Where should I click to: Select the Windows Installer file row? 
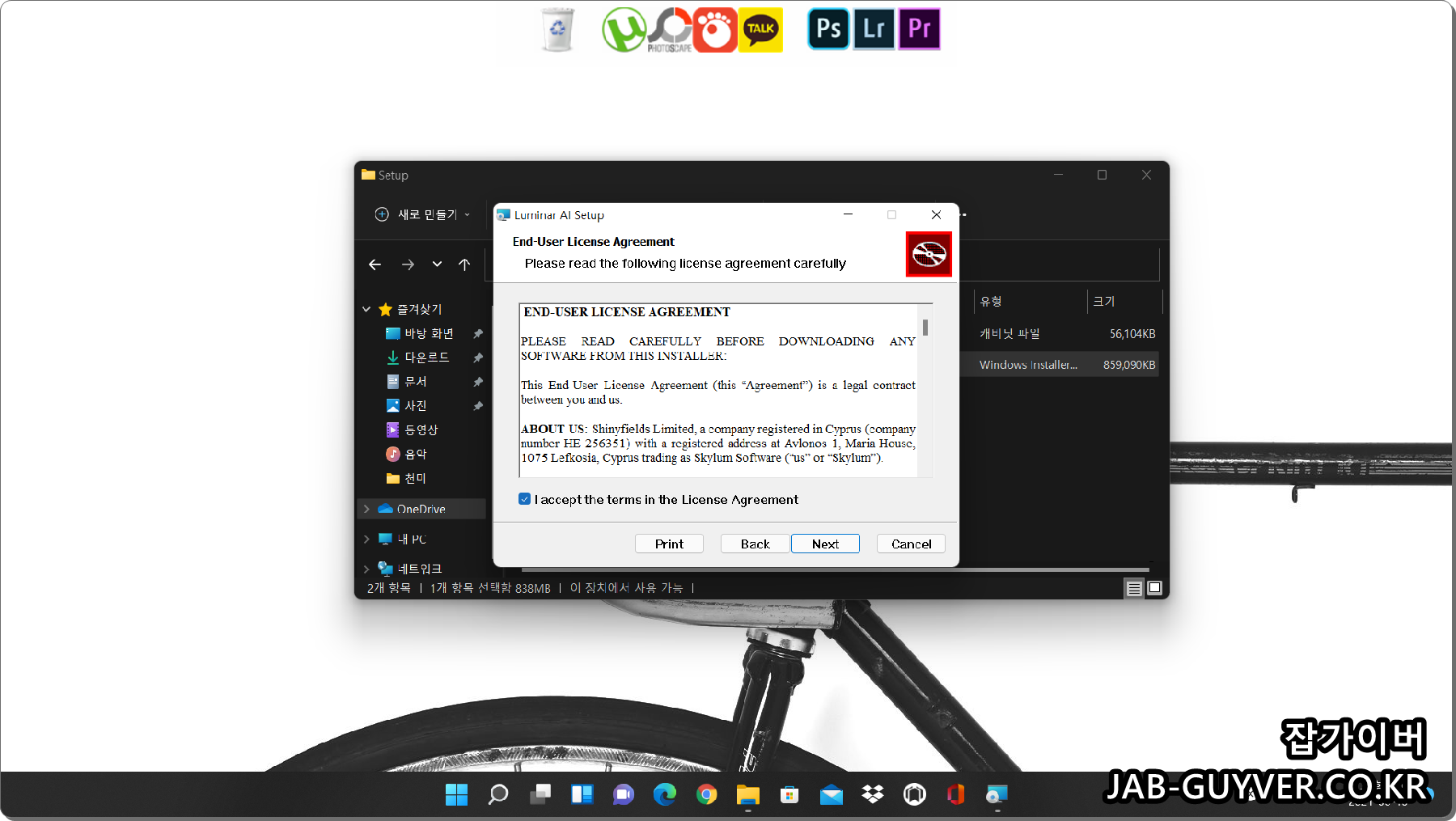1060,364
